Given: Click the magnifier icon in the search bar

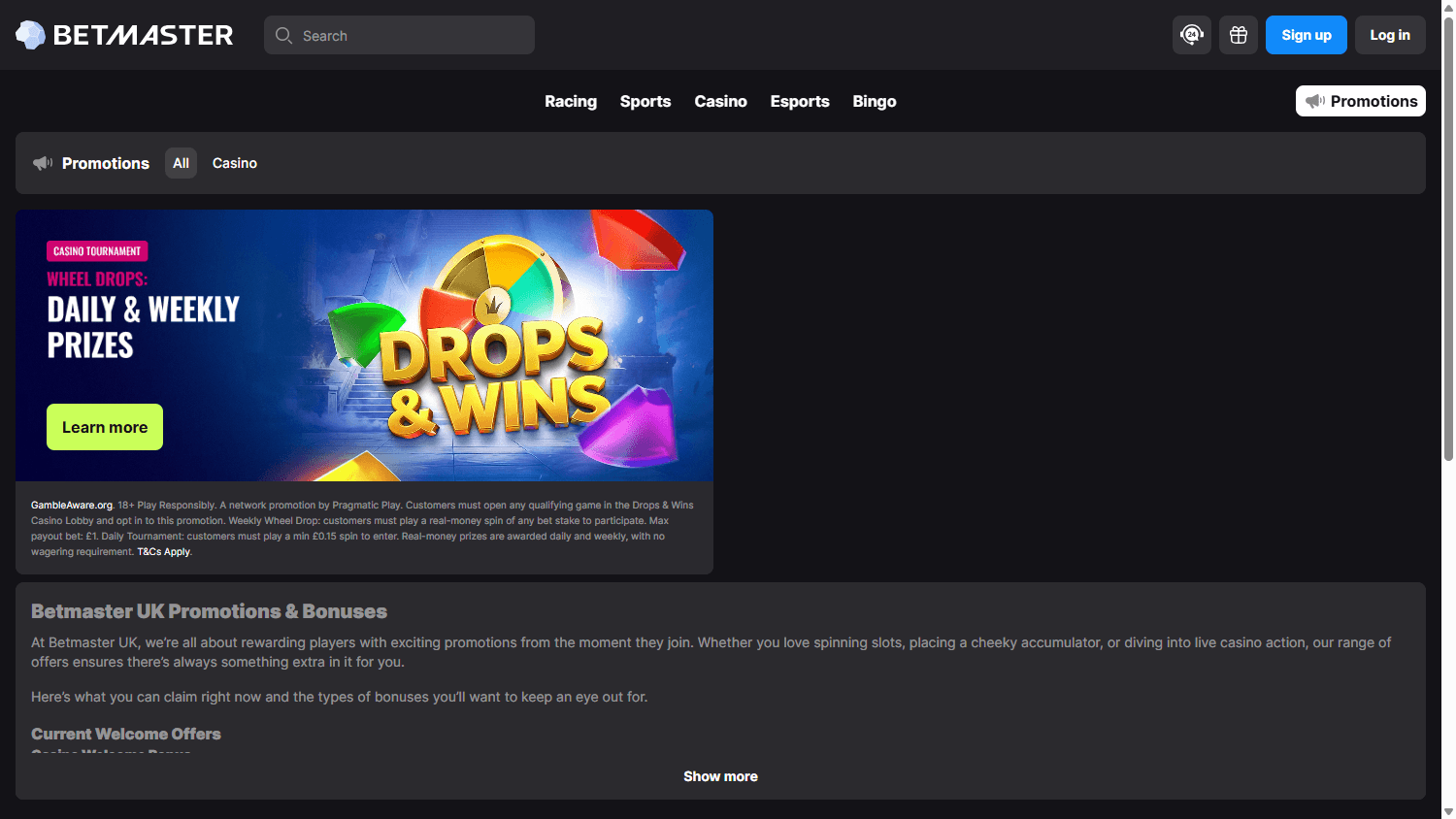Looking at the screenshot, I should 283,35.
